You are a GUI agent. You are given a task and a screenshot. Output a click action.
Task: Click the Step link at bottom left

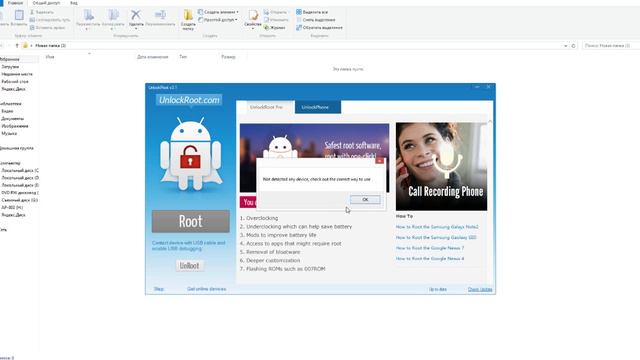pos(159,289)
